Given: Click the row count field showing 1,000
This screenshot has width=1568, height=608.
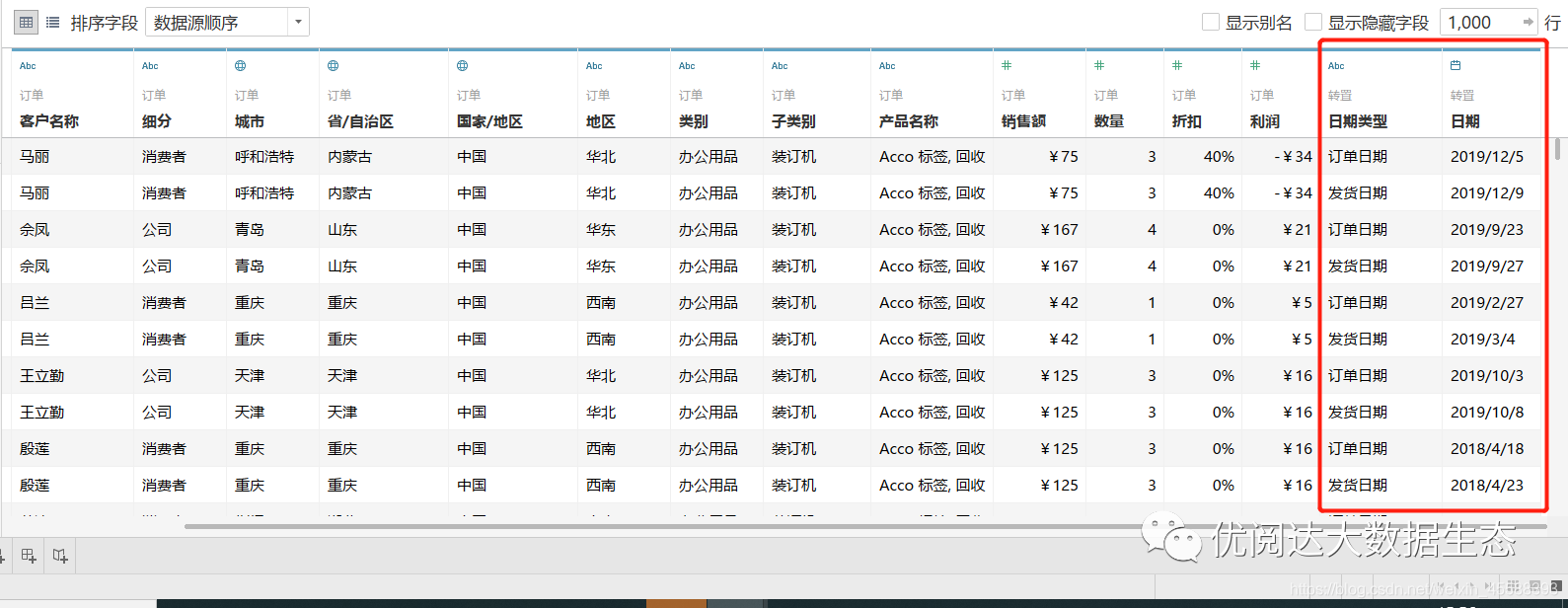Looking at the screenshot, I should pyautogui.click(x=1478, y=22).
